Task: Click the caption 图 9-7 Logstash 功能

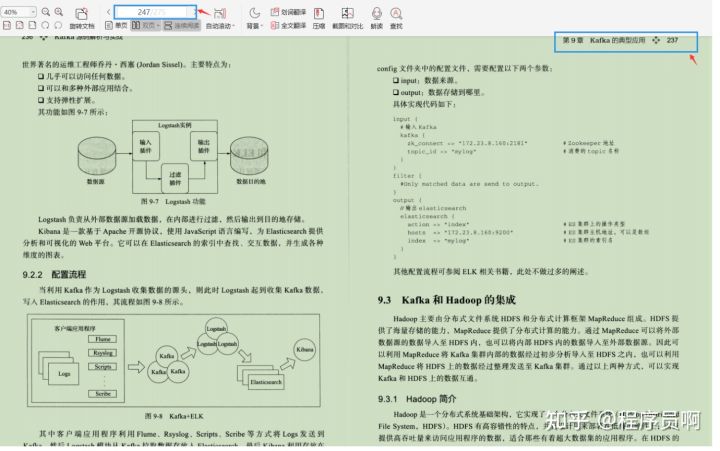Action: pos(173,201)
